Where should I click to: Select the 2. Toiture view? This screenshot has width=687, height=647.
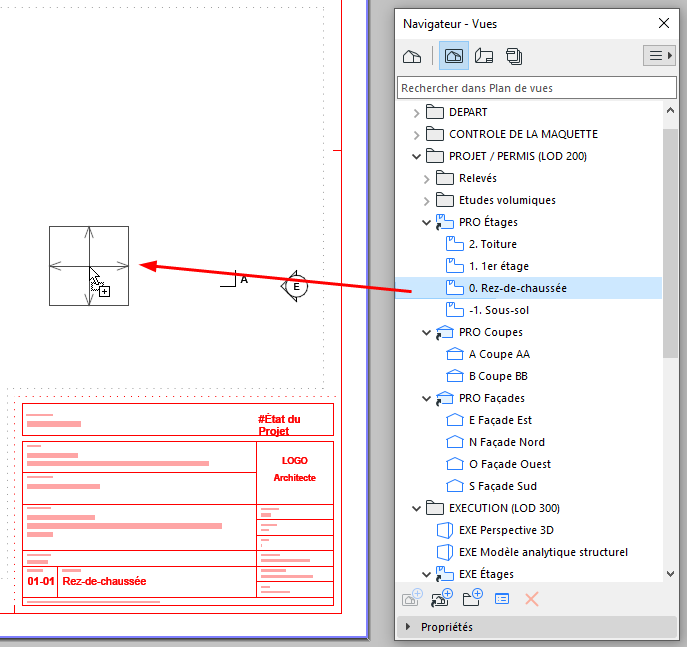coord(492,244)
